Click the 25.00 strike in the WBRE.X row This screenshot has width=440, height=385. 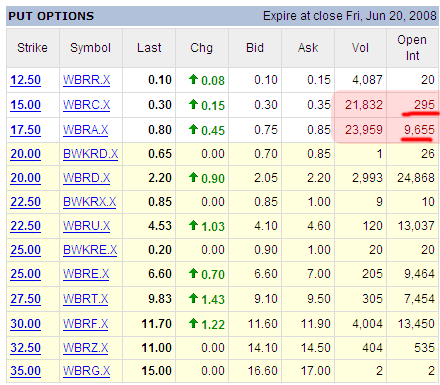[x=25, y=274]
